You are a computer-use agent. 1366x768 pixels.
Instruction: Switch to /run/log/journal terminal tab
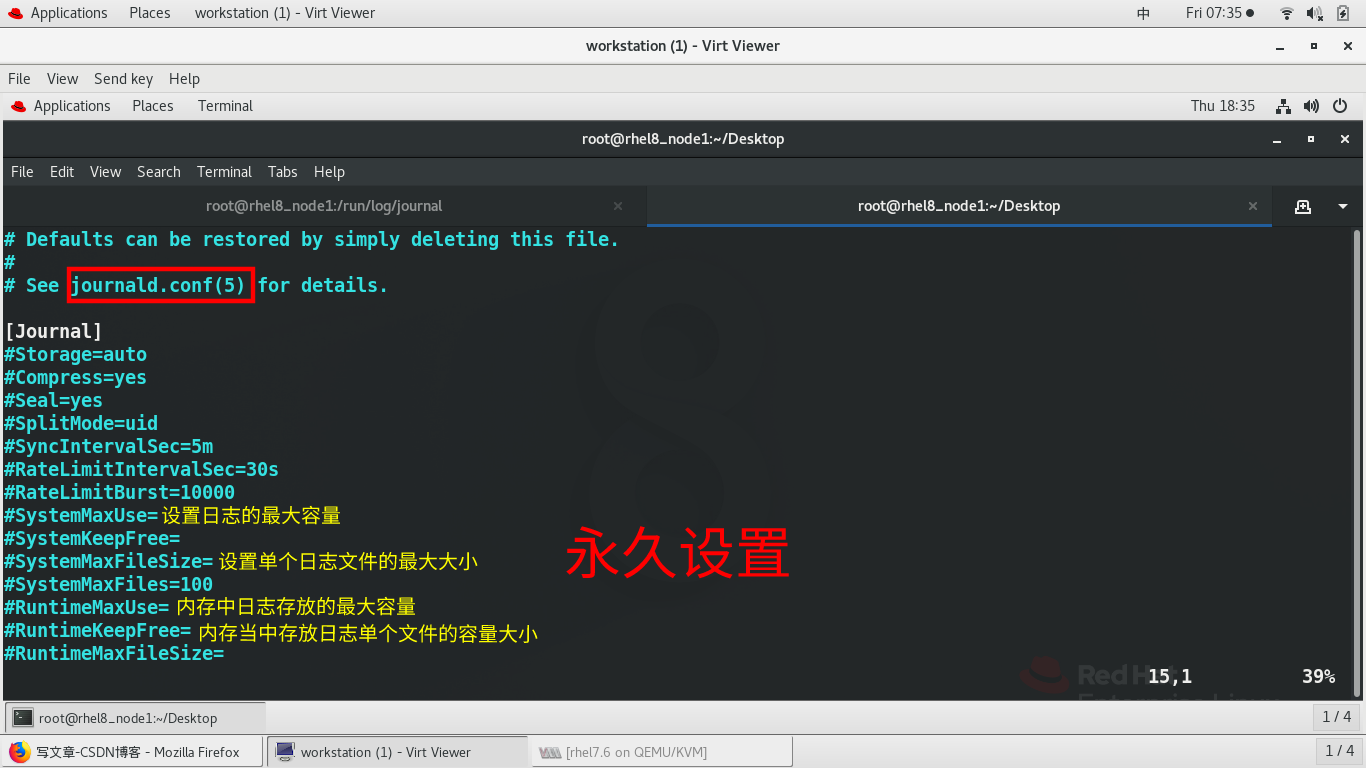324,206
